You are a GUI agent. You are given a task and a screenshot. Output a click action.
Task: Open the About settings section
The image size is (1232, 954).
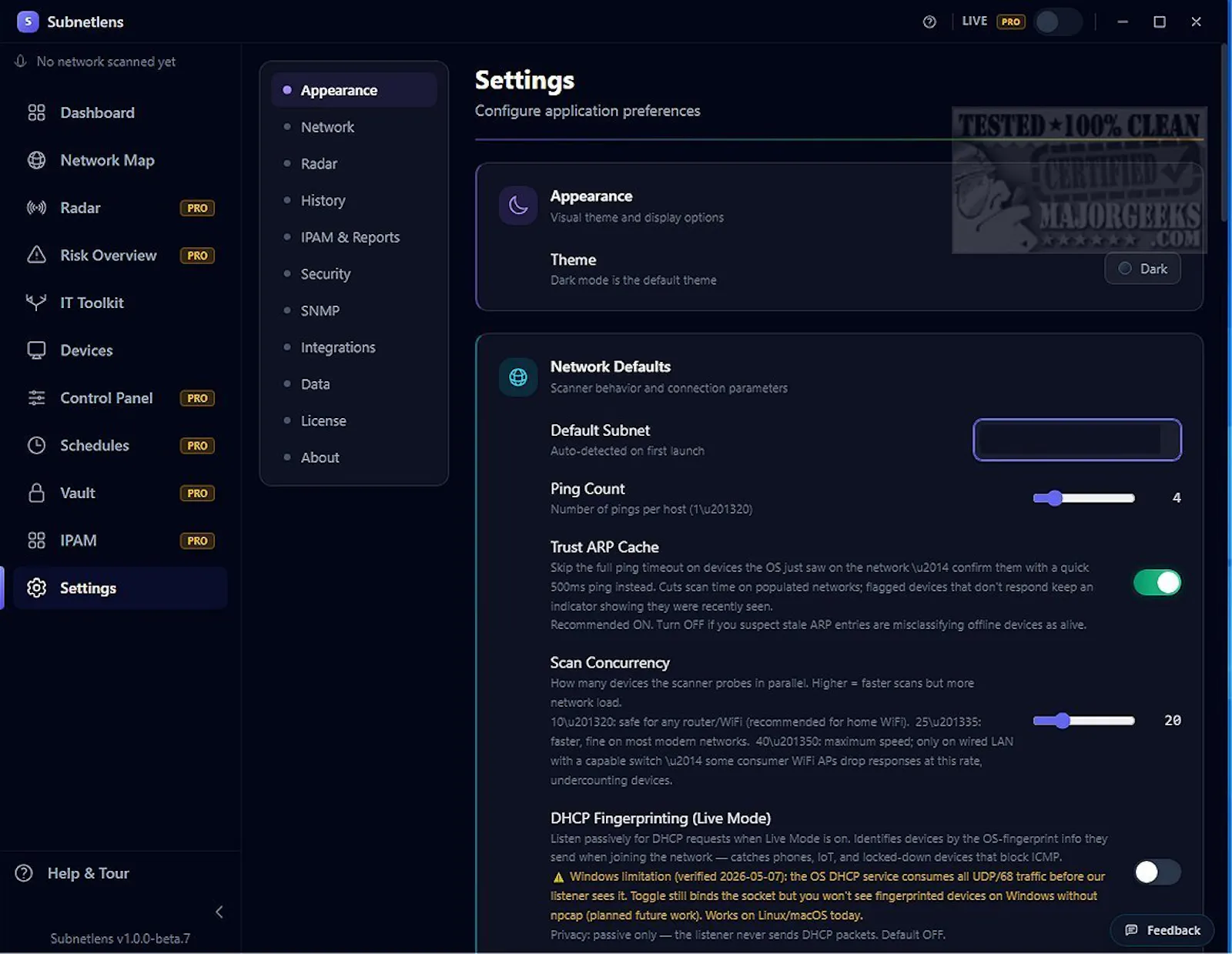pos(354,457)
